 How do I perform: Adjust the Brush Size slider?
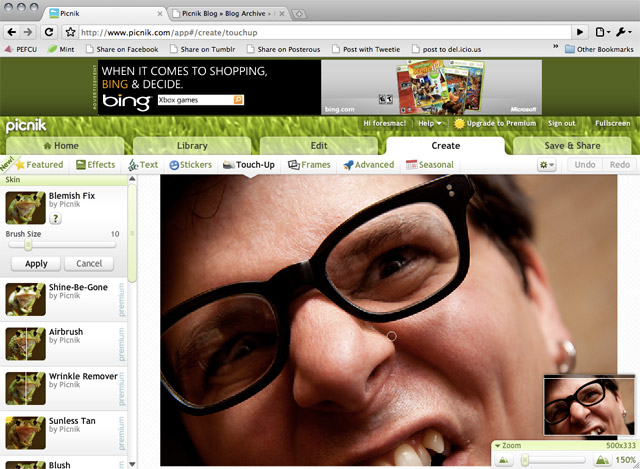click(28, 245)
